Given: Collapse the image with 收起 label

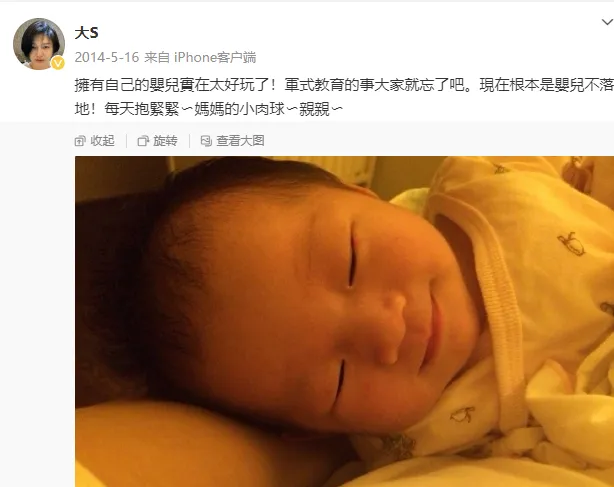Looking at the screenshot, I should pyautogui.click(x=102, y=141).
